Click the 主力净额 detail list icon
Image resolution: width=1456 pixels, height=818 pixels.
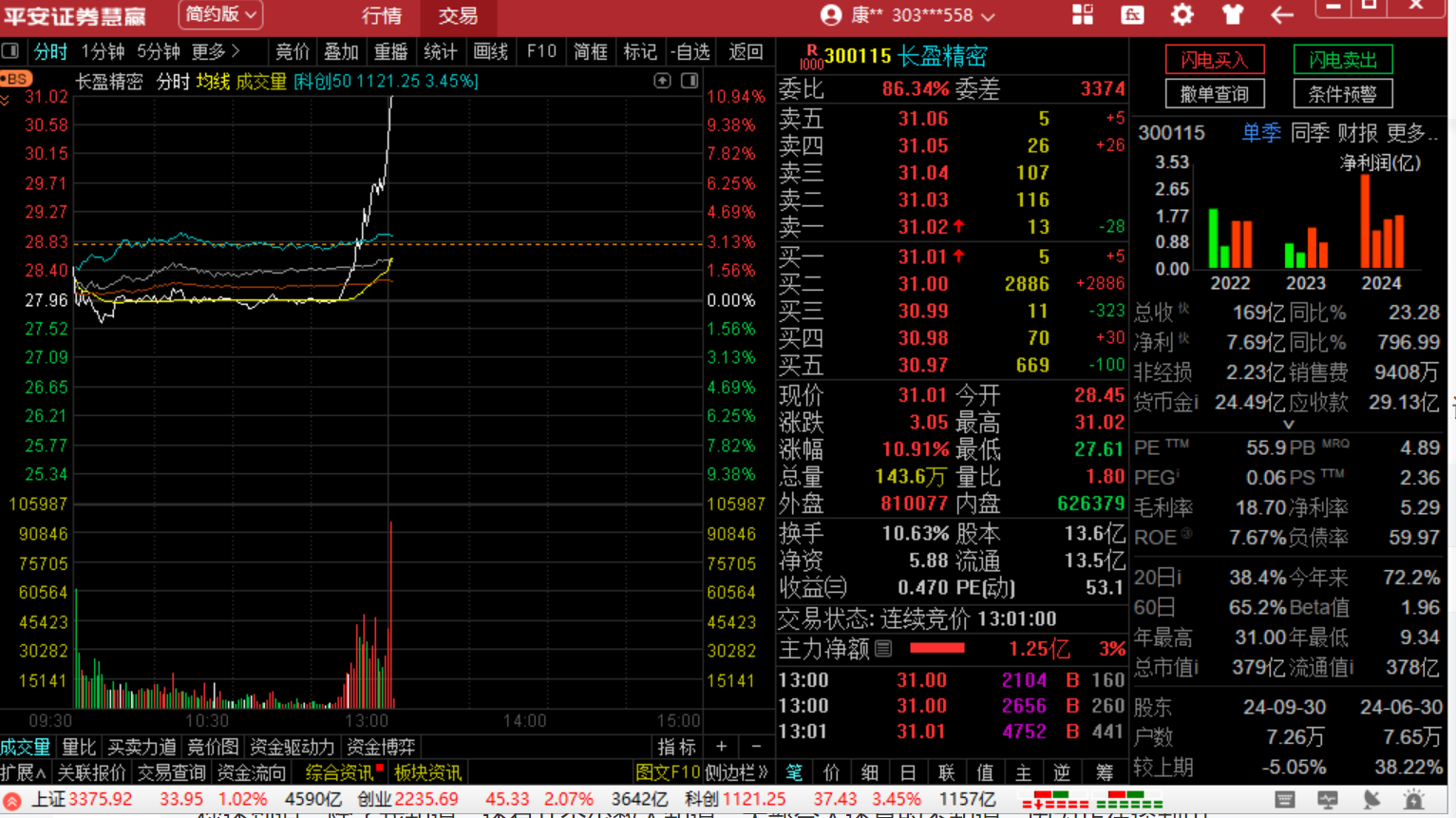(883, 649)
